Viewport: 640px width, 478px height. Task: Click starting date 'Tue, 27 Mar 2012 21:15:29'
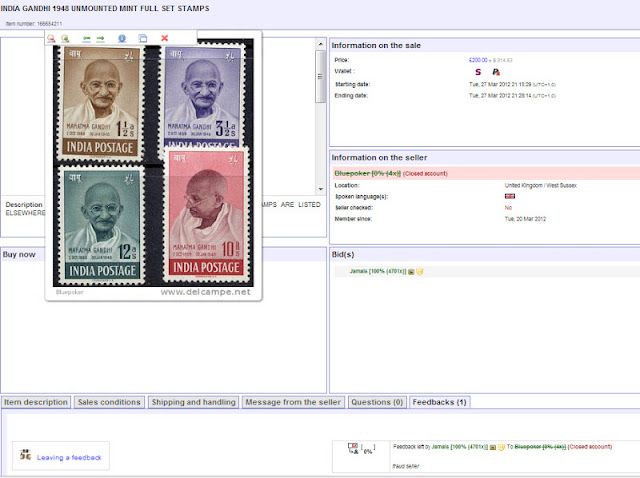coord(500,84)
